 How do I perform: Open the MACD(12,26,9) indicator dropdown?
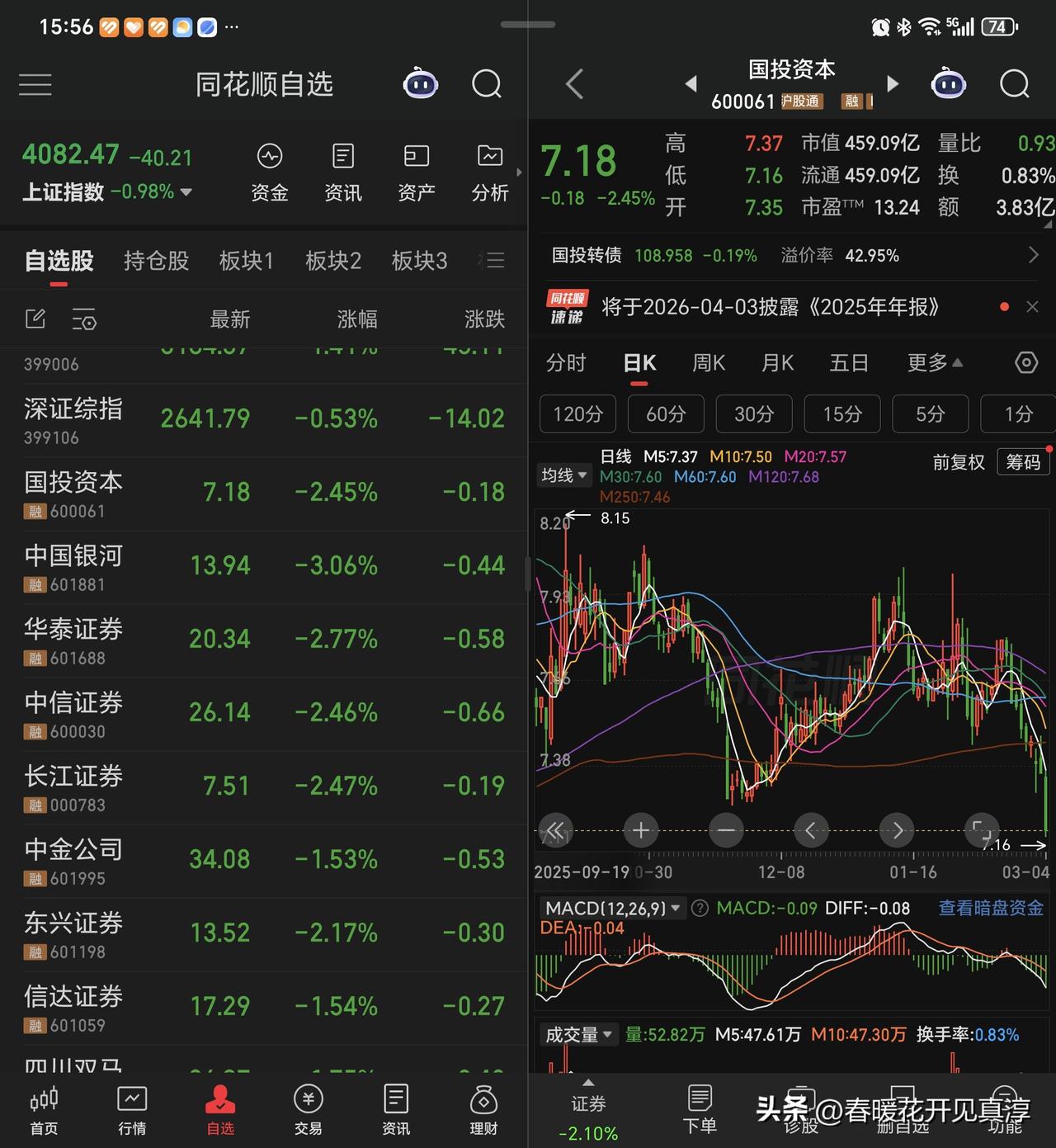click(611, 909)
